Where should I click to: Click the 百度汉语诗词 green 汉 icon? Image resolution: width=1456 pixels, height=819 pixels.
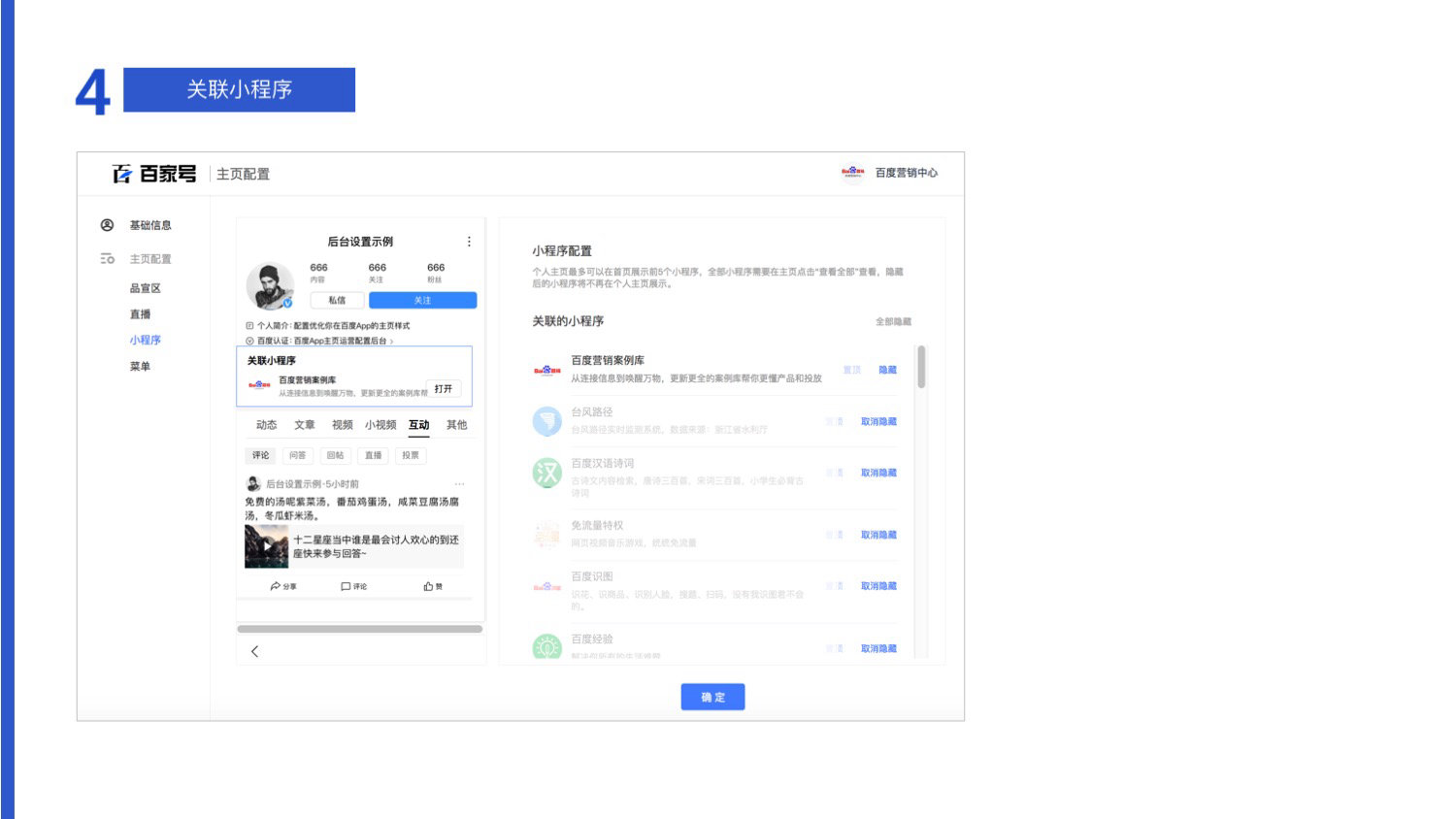tap(547, 473)
